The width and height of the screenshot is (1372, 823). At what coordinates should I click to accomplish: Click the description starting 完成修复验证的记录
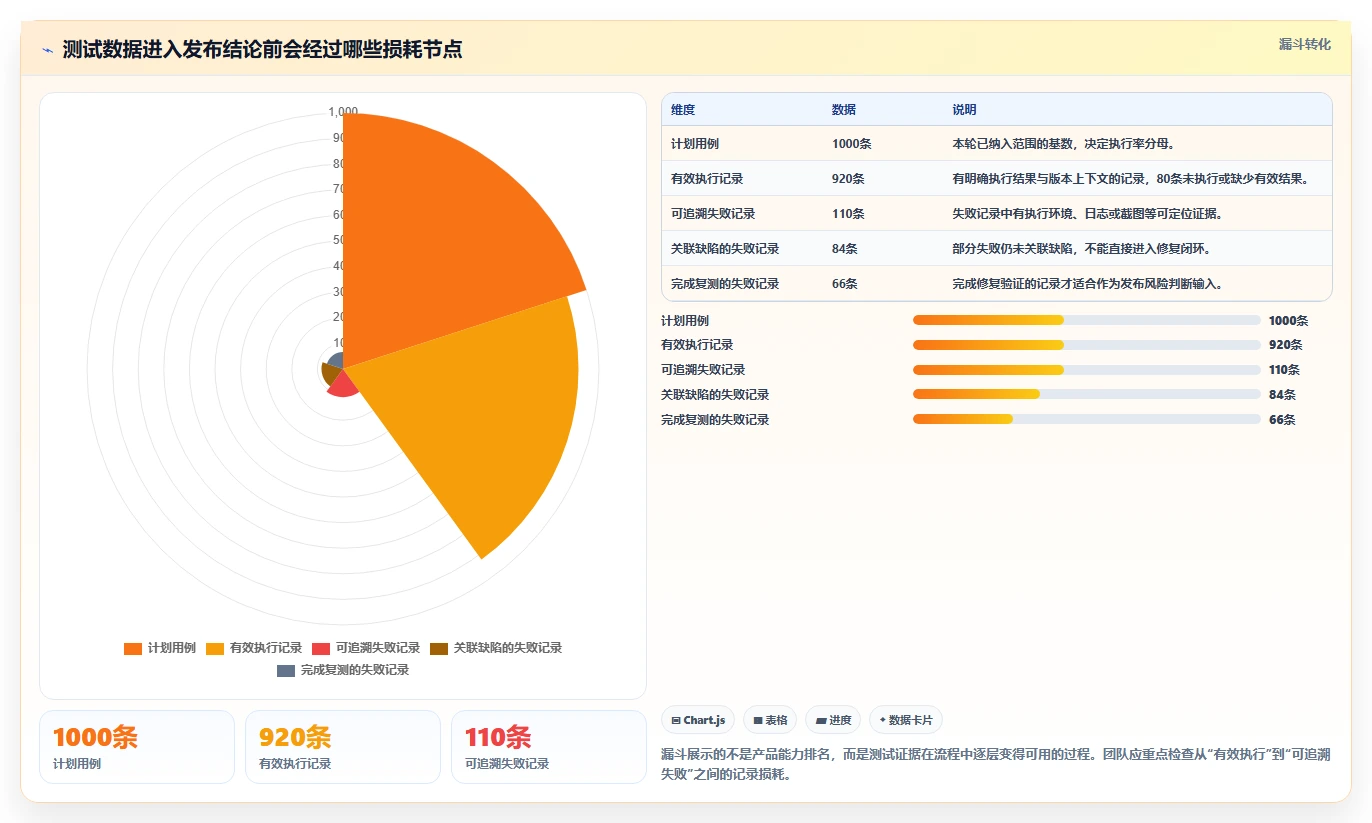[x=1087, y=284]
